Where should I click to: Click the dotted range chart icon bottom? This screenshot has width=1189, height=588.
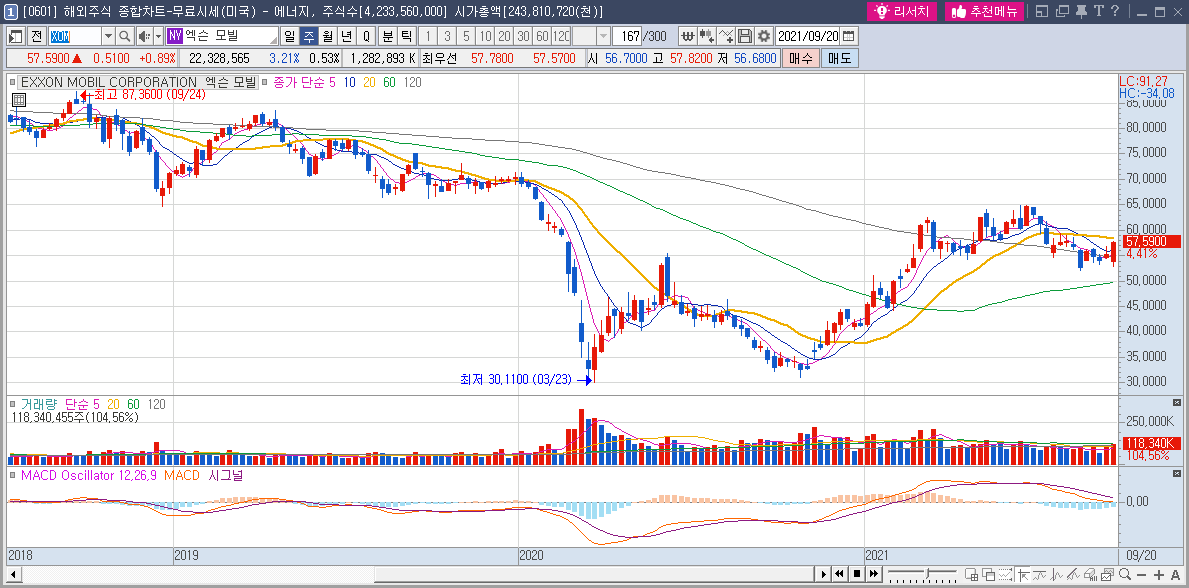pos(1005,574)
